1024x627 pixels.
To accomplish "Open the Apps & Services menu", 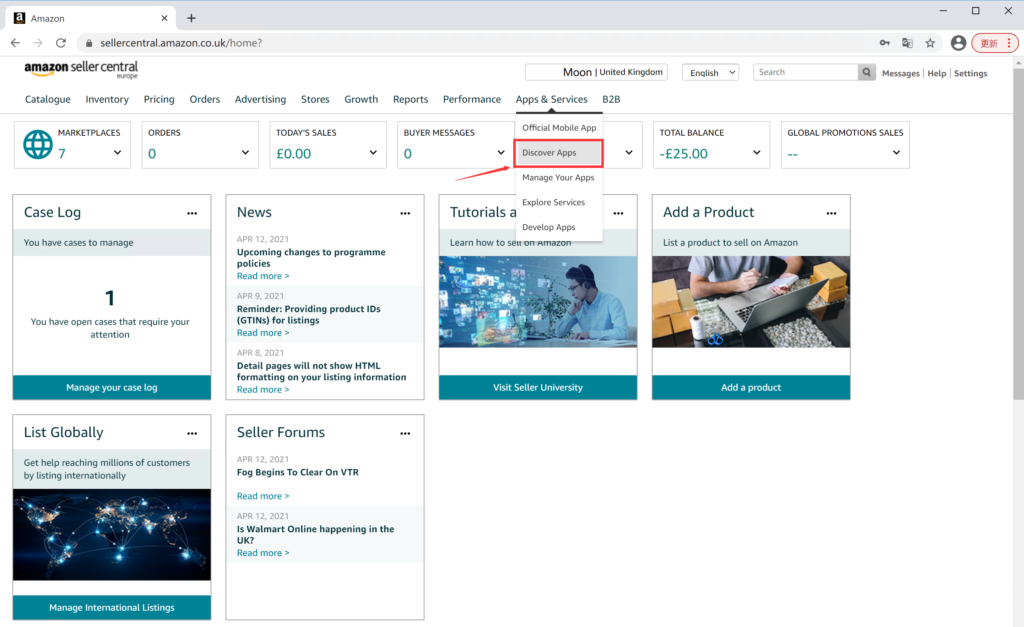I will click(x=552, y=99).
